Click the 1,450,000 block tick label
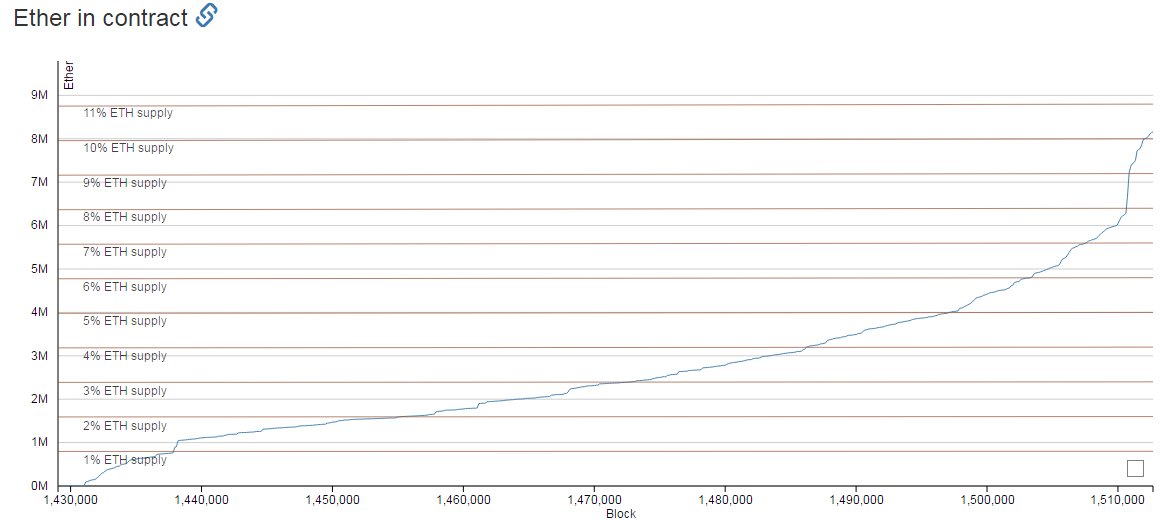Viewport: 1176px width, 522px height. tap(332, 500)
